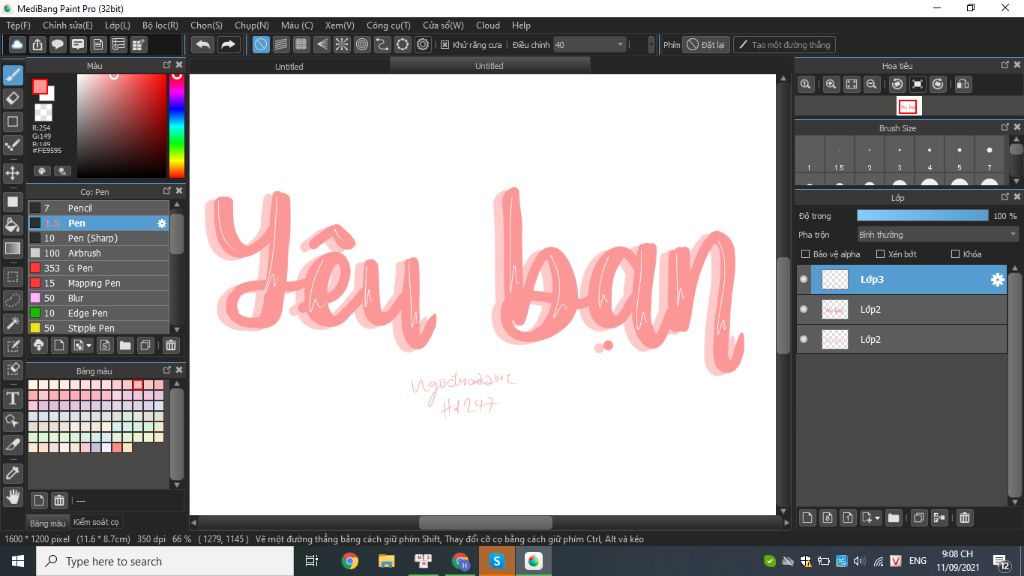Expand the new layer type dropdown arrow
Viewport: 1024px width, 576px height.
877,518
